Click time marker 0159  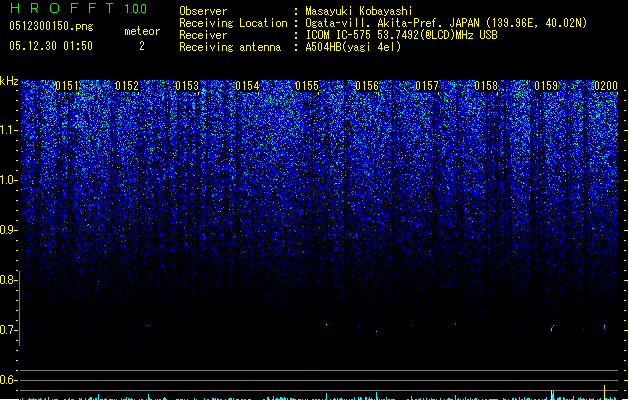(x=546, y=85)
